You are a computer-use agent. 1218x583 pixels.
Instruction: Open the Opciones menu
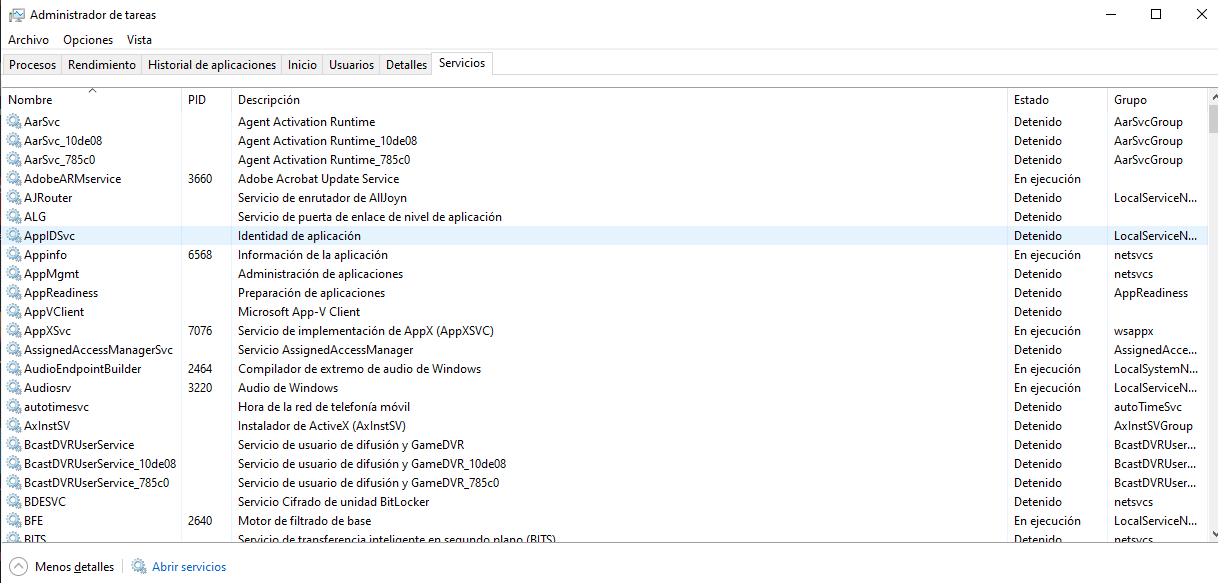coord(88,40)
